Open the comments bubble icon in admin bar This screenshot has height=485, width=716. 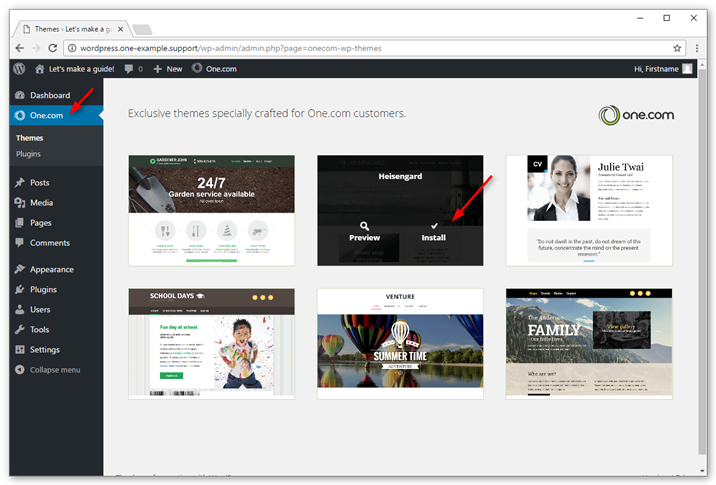[129, 69]
